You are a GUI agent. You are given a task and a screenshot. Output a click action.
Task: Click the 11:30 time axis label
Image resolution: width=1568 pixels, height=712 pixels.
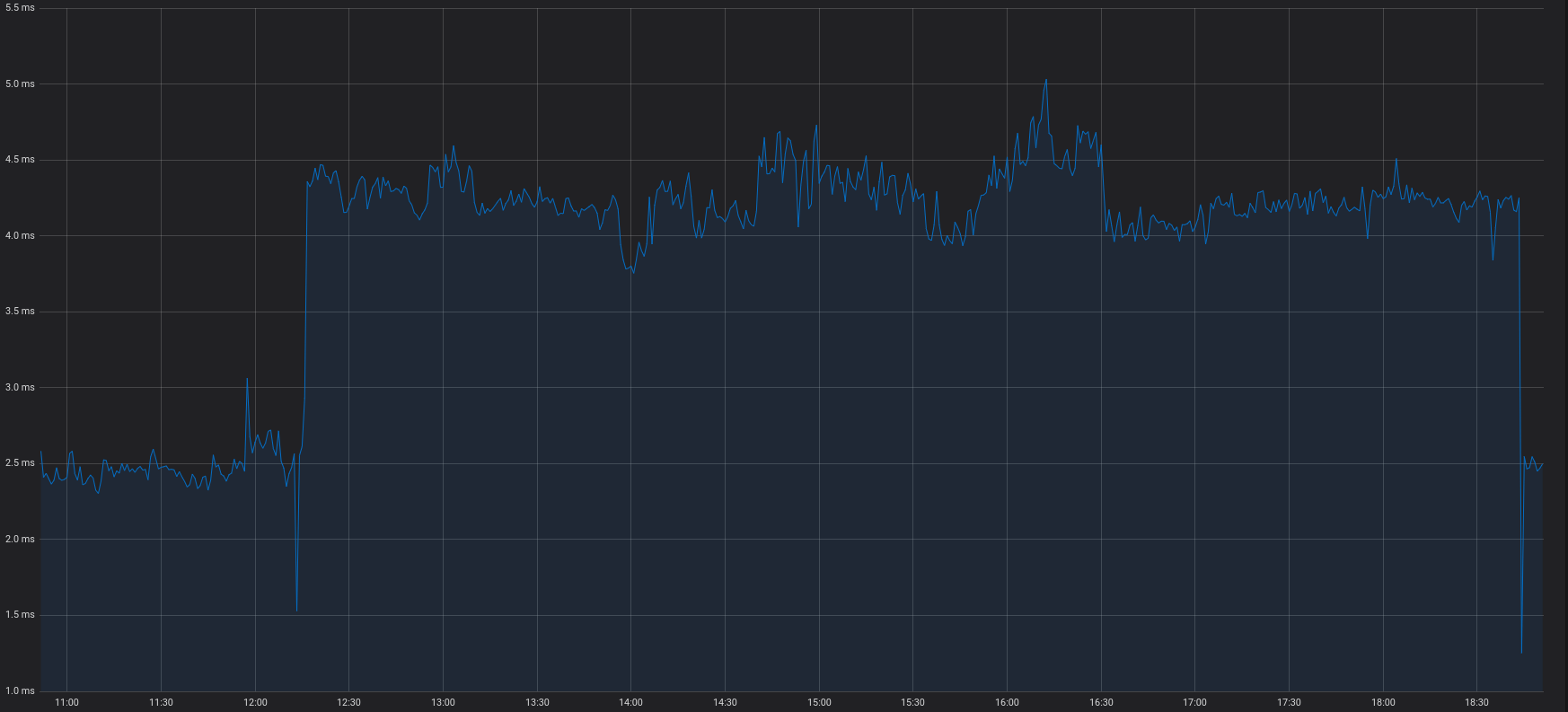tap(161, 702)
